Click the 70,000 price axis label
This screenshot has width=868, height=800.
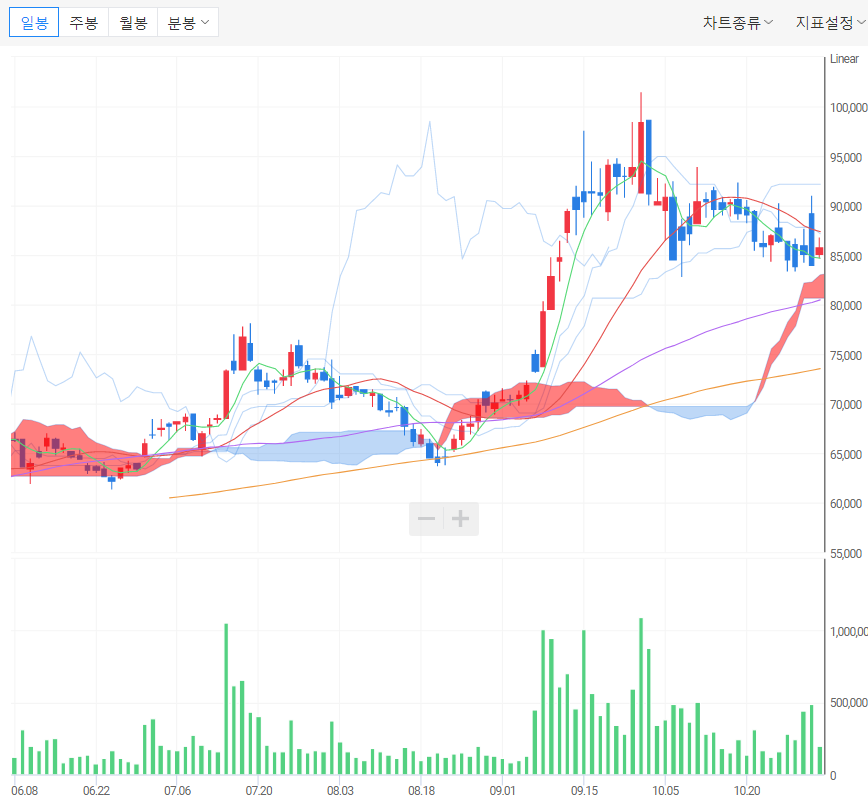click(x=846, y=405)
